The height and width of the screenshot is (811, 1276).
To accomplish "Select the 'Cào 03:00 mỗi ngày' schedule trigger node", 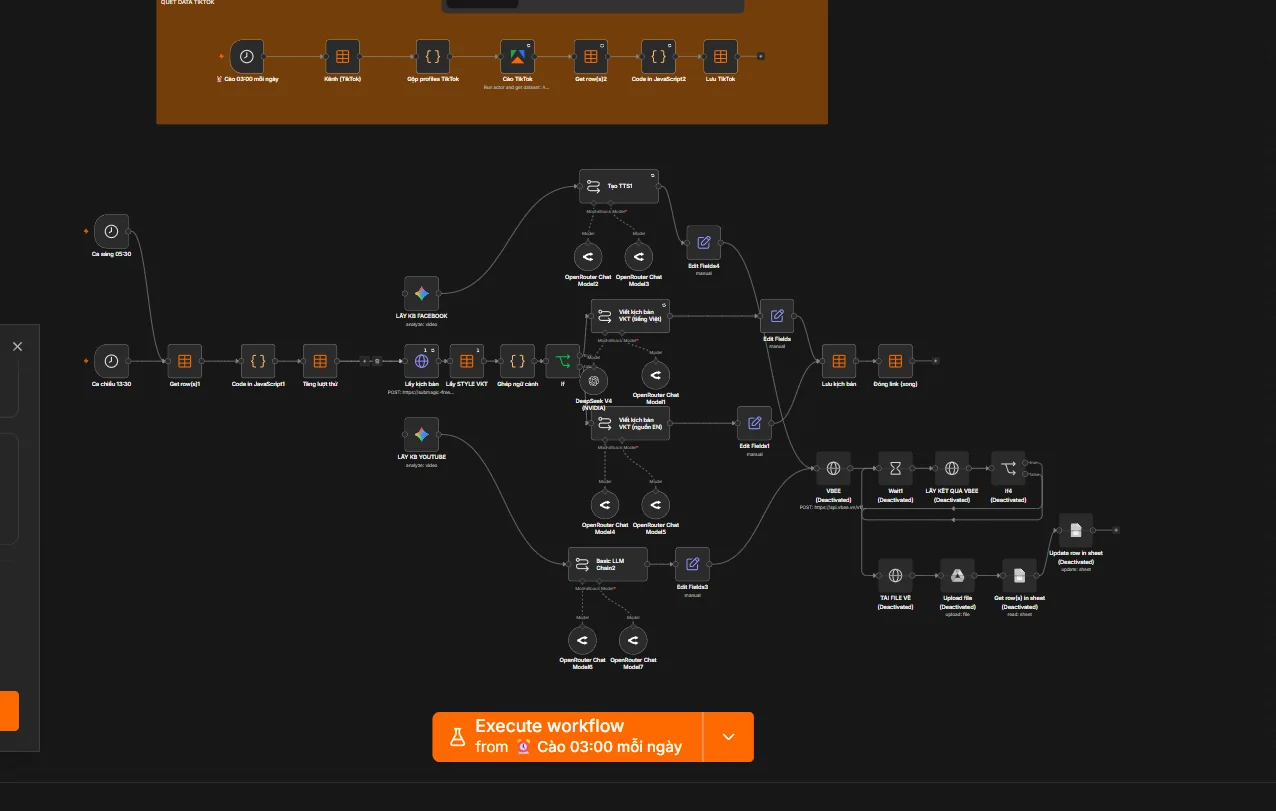I will (247, 56).
